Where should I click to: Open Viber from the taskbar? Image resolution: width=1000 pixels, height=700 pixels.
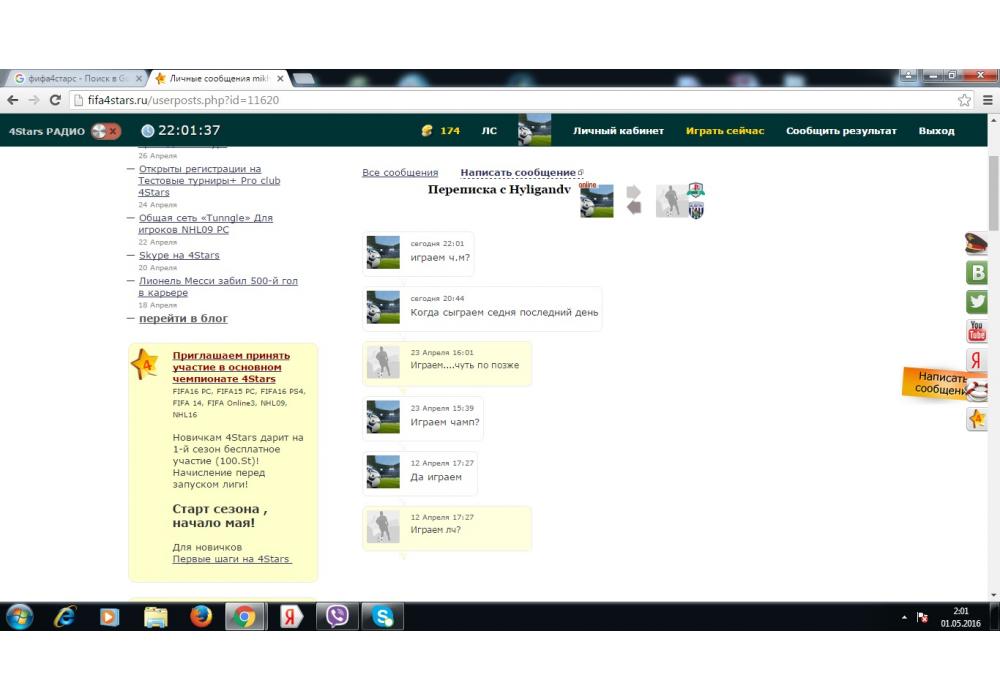[x=337, y=617]
